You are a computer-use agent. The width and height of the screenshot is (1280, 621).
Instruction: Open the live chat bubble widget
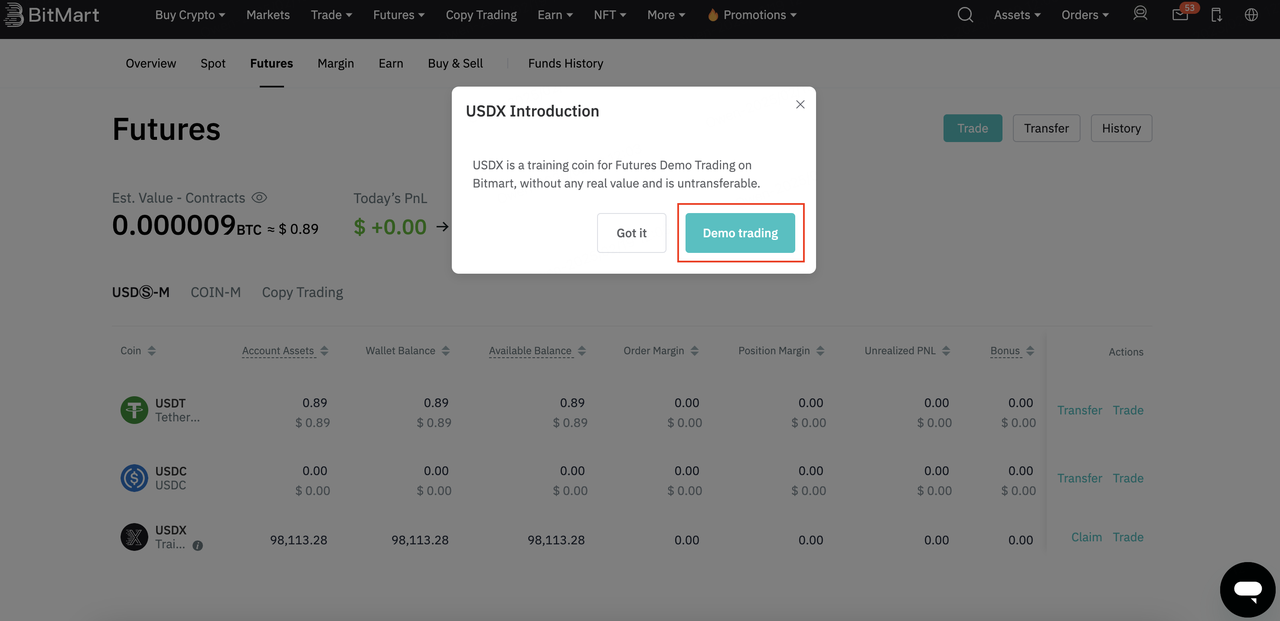click(1247, 589)
